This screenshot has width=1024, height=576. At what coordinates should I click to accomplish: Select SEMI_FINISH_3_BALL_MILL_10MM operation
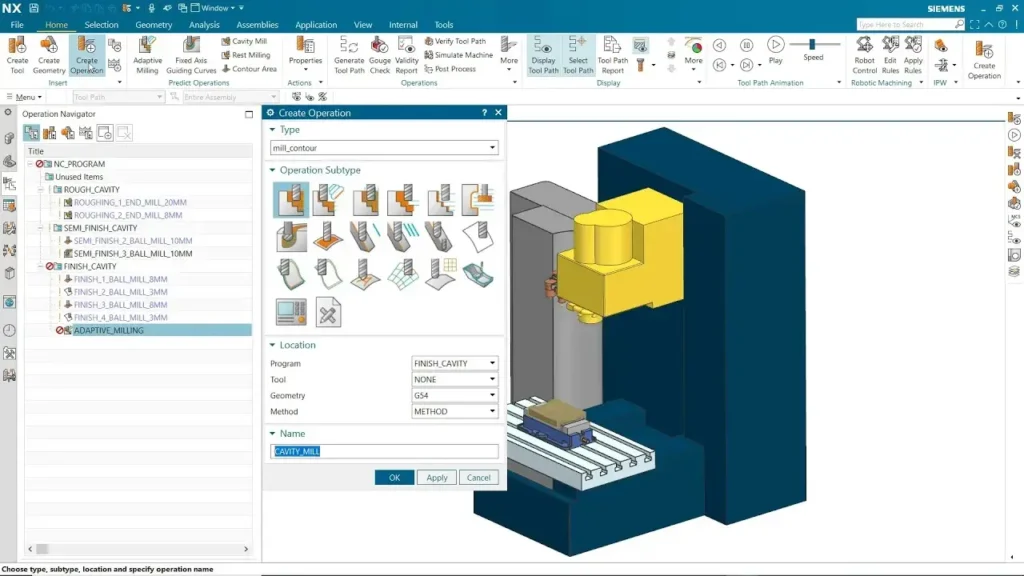point(133,253)
